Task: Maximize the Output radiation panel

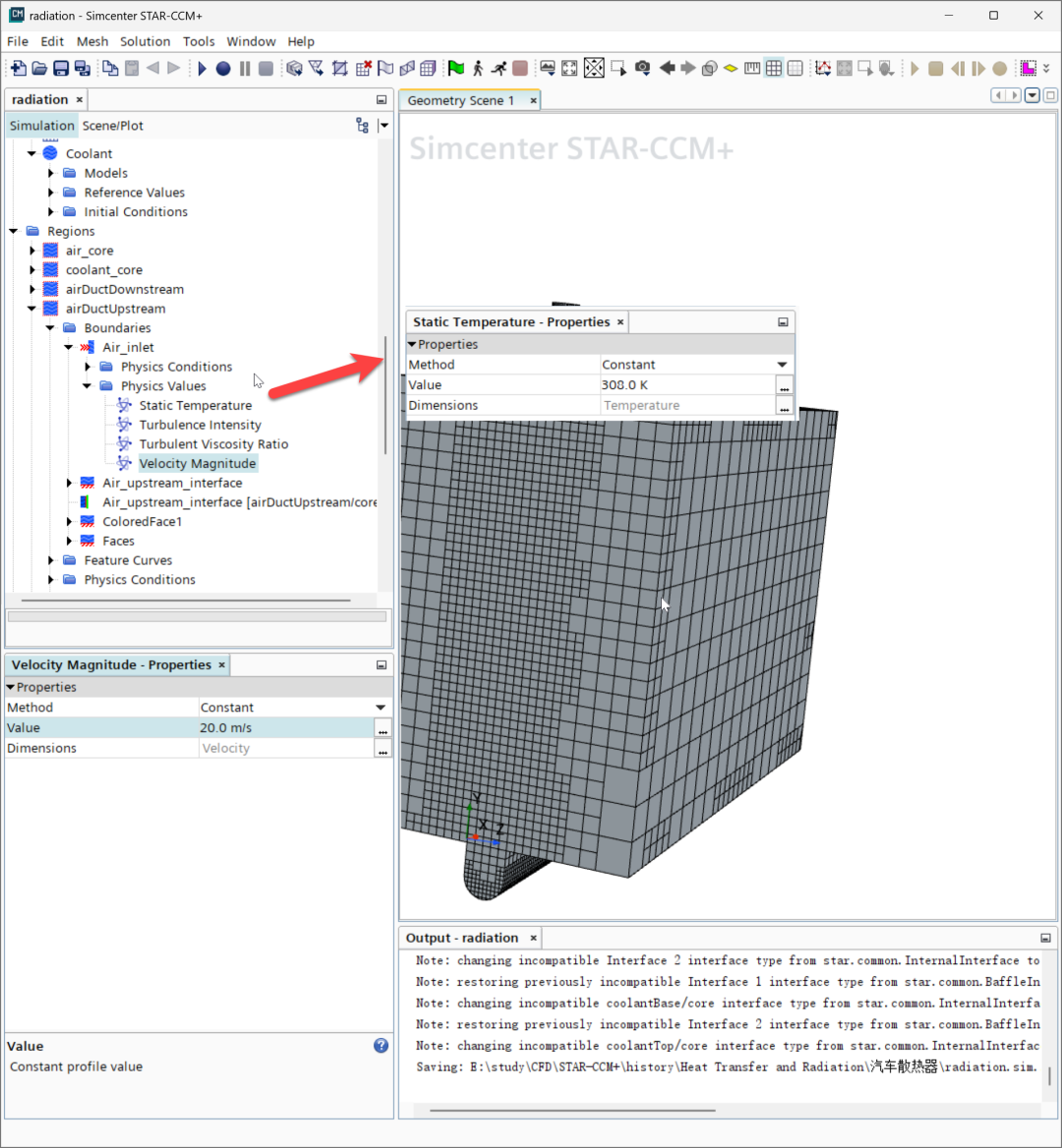Action: click(x=1046, y=938)
